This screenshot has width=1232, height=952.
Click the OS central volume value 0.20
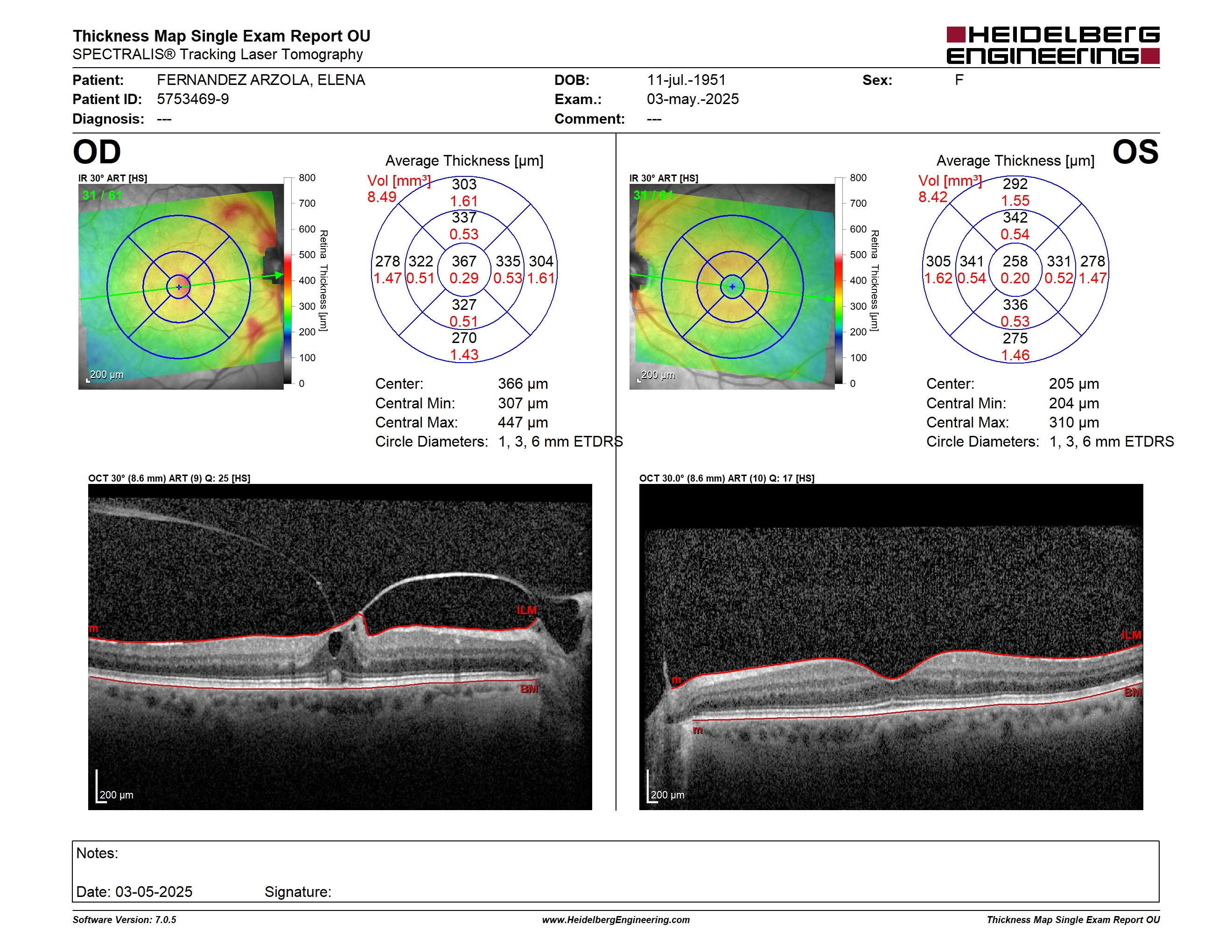tap(1015, 278)
